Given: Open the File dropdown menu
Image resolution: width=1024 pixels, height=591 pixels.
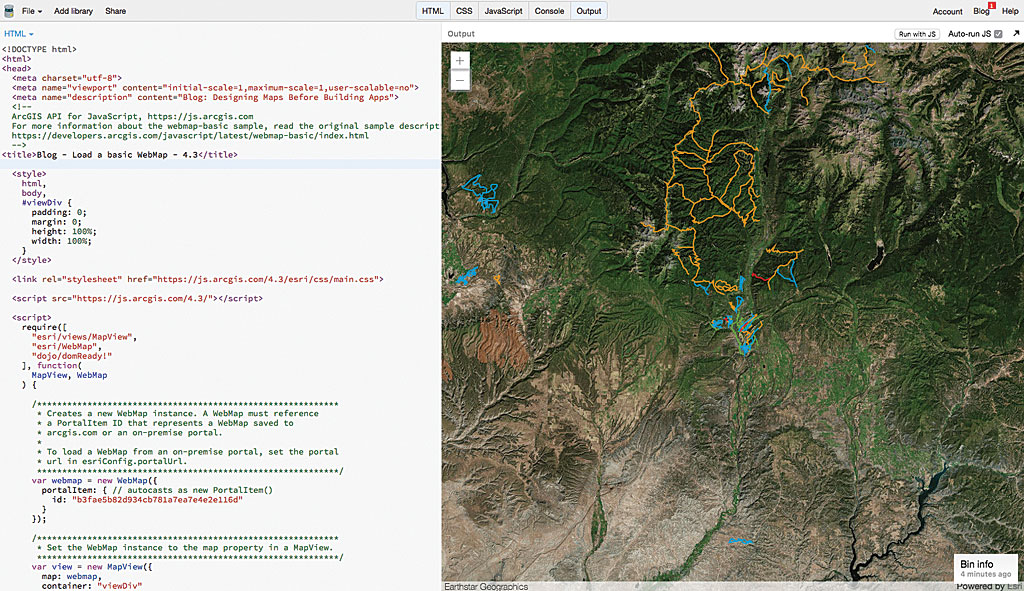Looking at the screenshot, I should point(32,11).
